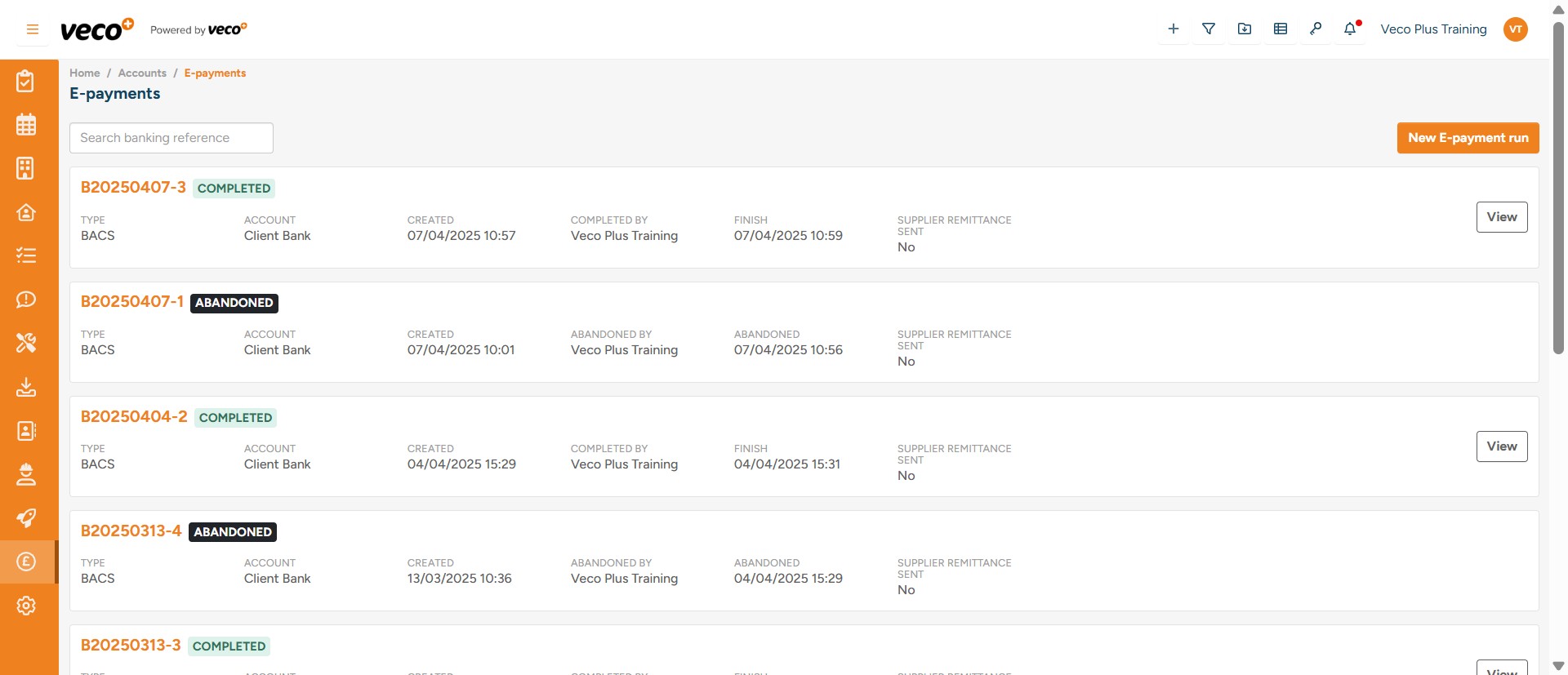The width and height of the screenshot is (1568, 675).
Task: Open the table list icon in the header
Action: pyautogui.click(x=1281, y=29)
